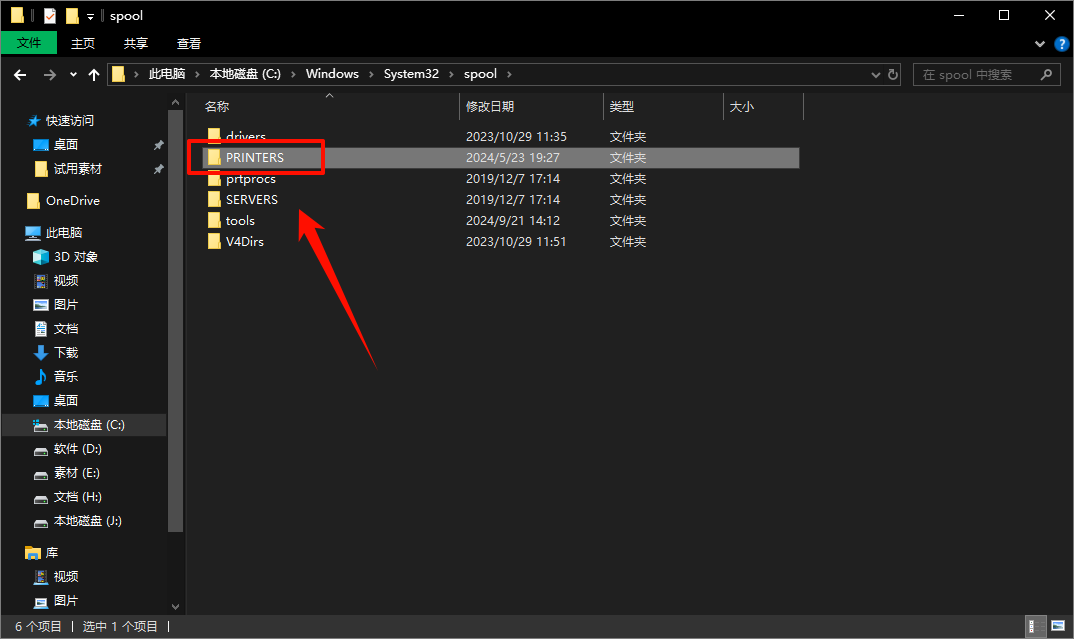Open the recent locations dropdown arrow

[73, 75]
